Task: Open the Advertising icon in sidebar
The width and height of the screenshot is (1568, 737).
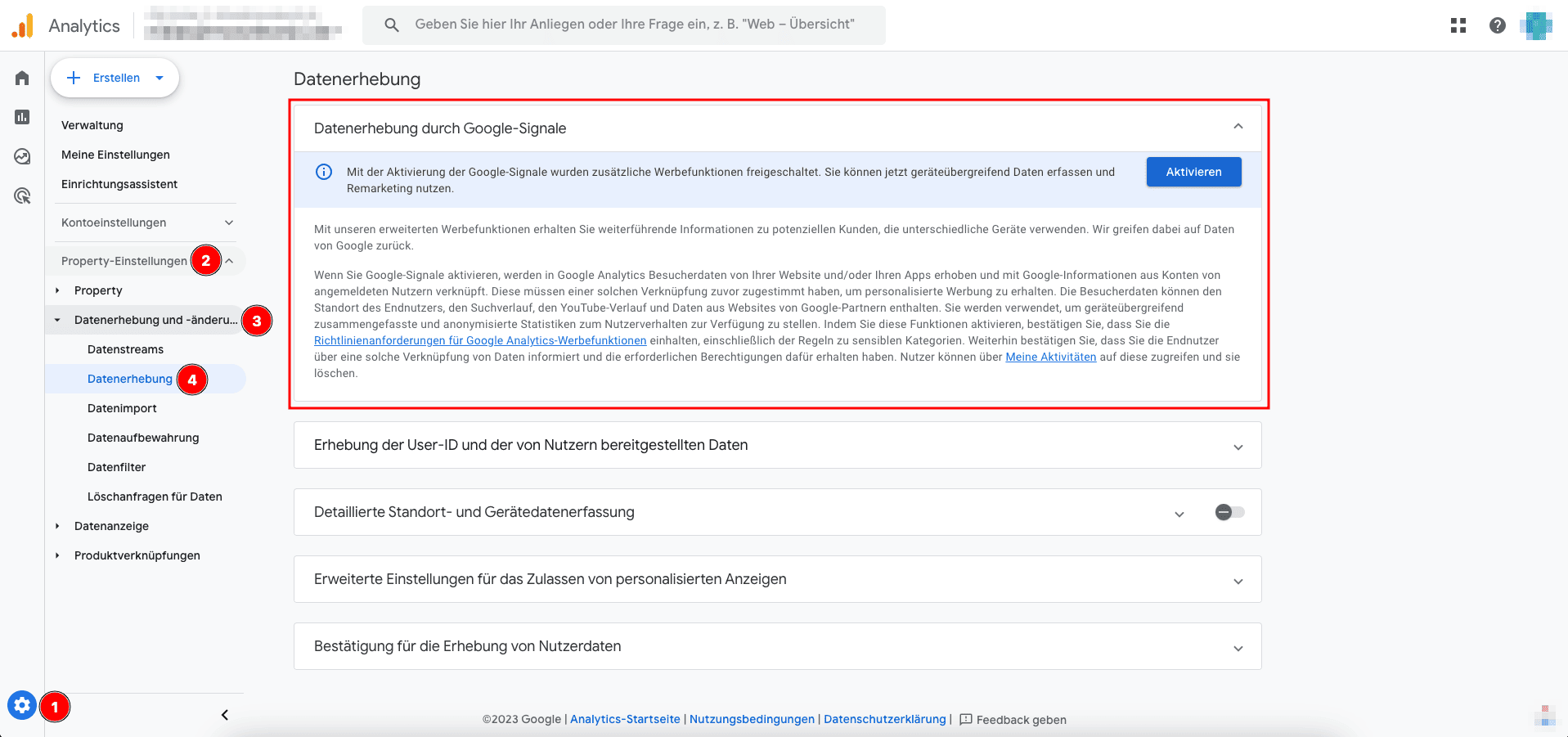Action: (22, 196)
